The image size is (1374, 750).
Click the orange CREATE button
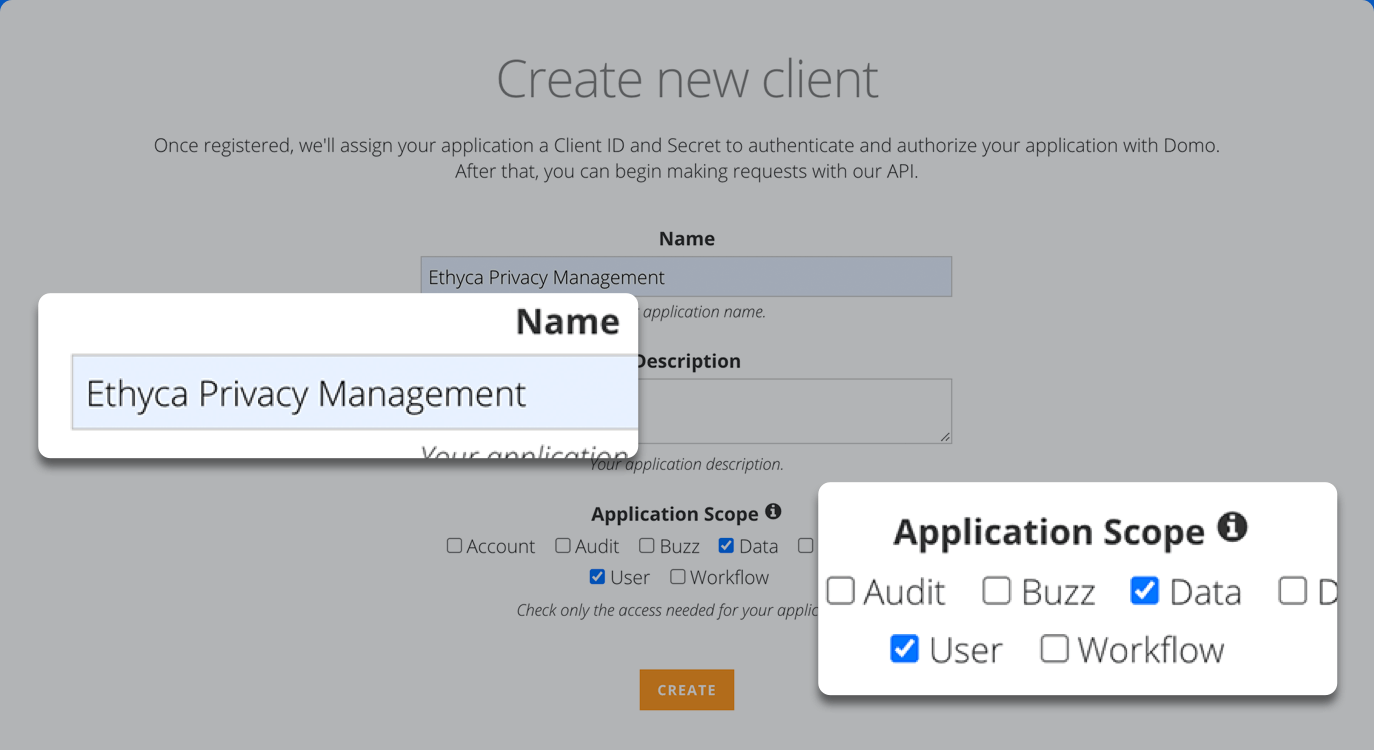pyautogui.click(x=687, y=690)
